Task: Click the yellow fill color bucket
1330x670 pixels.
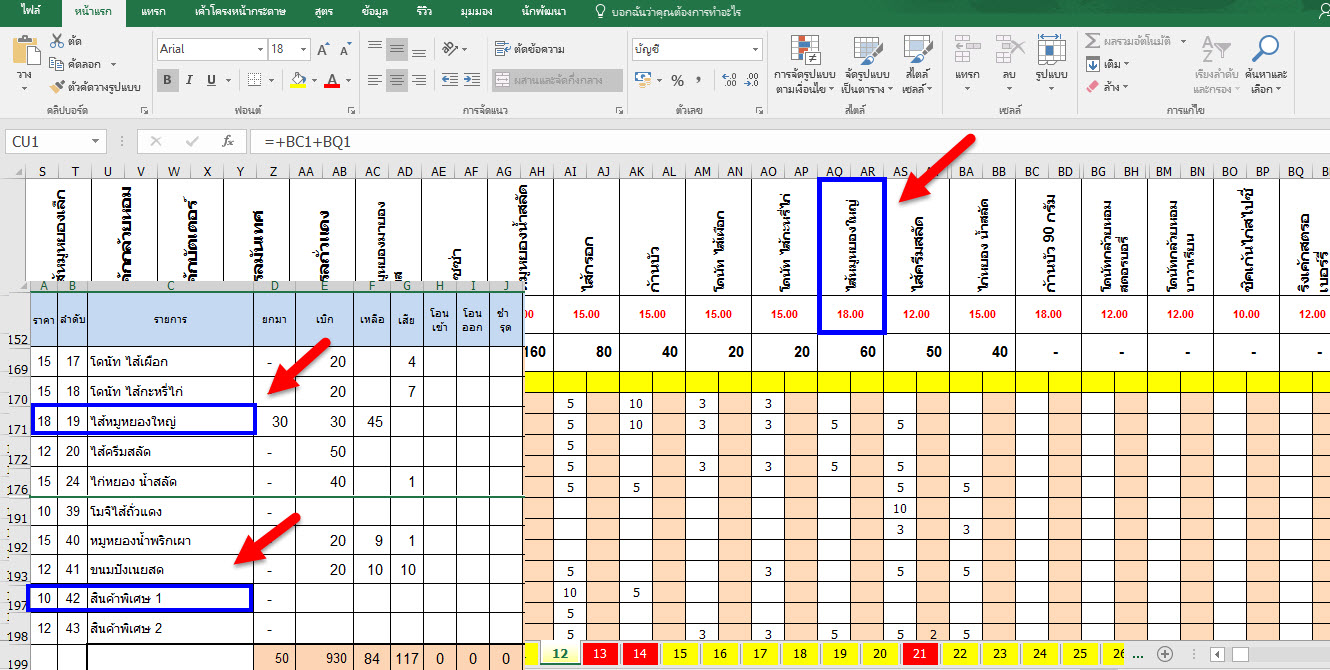Action: 298,80
